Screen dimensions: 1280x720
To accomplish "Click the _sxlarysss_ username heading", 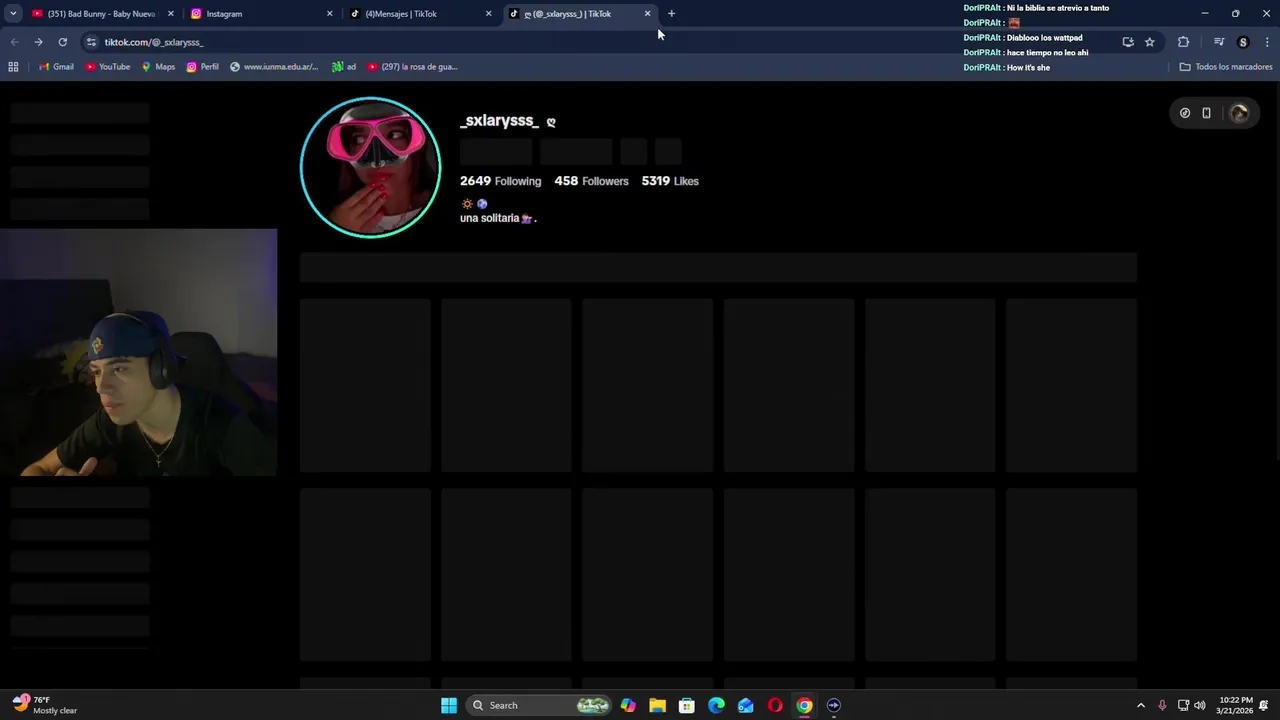I will point(499,121).
